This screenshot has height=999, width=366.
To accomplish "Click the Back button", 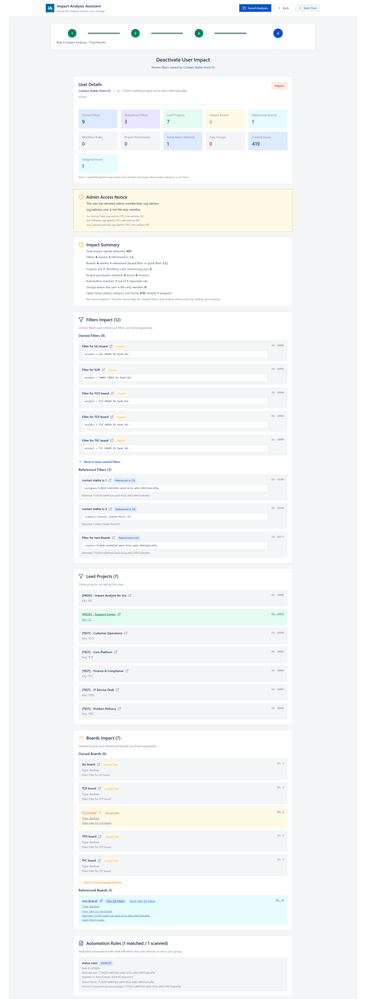I will point(284,8).
